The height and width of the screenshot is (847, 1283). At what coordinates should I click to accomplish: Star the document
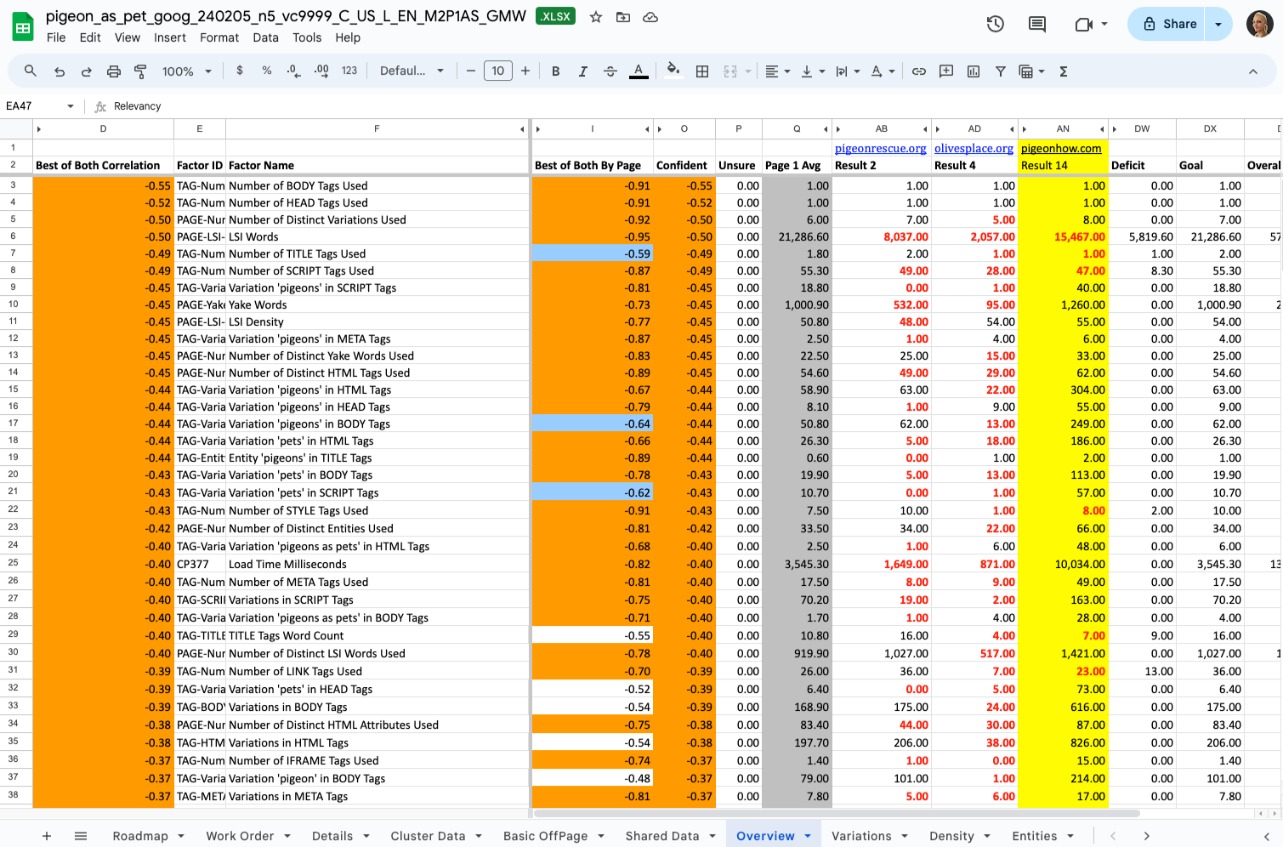coord(596,17)
